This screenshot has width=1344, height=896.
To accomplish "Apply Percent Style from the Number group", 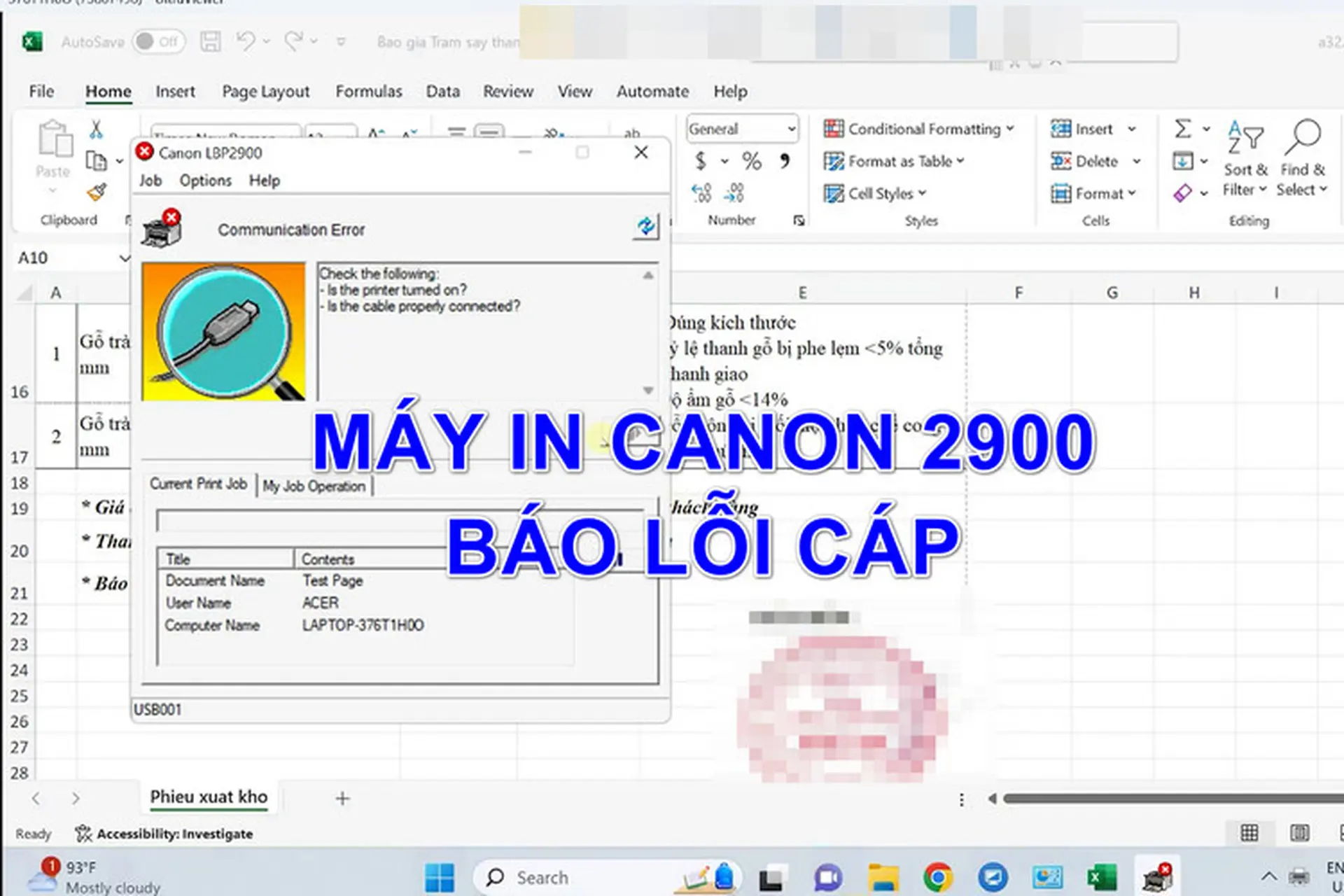I will 752,160.
